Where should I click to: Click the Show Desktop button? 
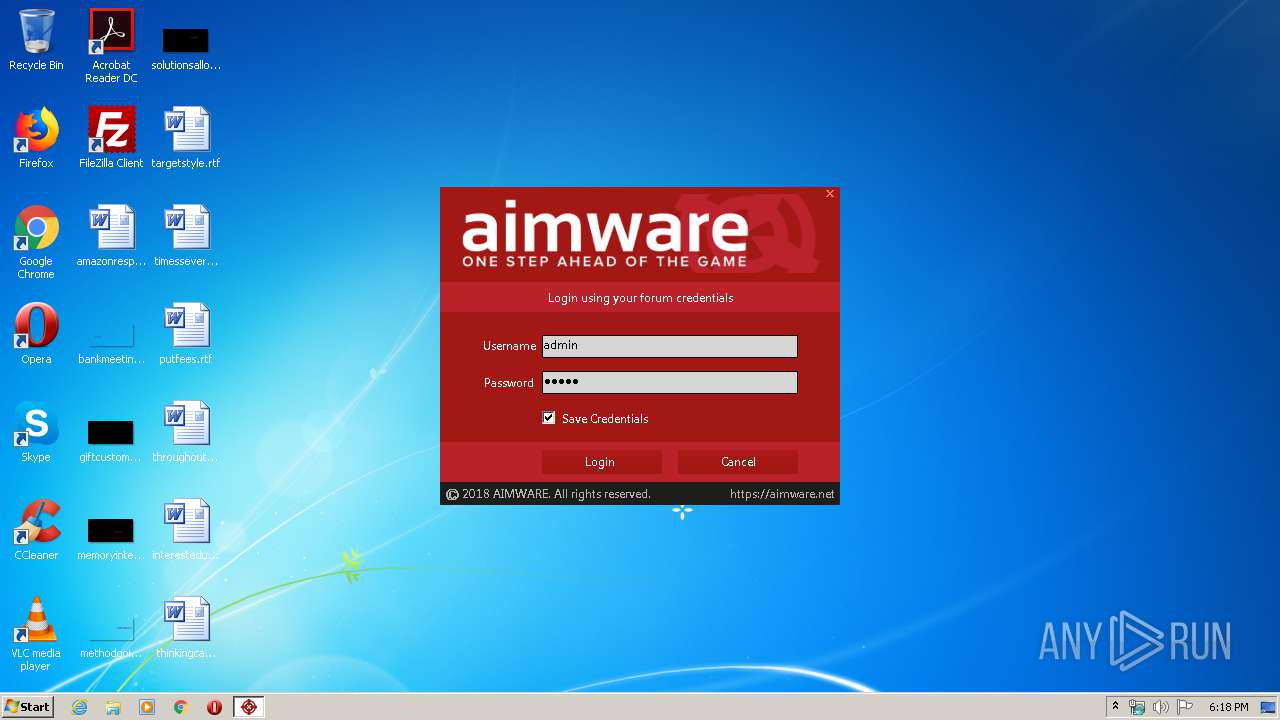[x=1270, y=707]
